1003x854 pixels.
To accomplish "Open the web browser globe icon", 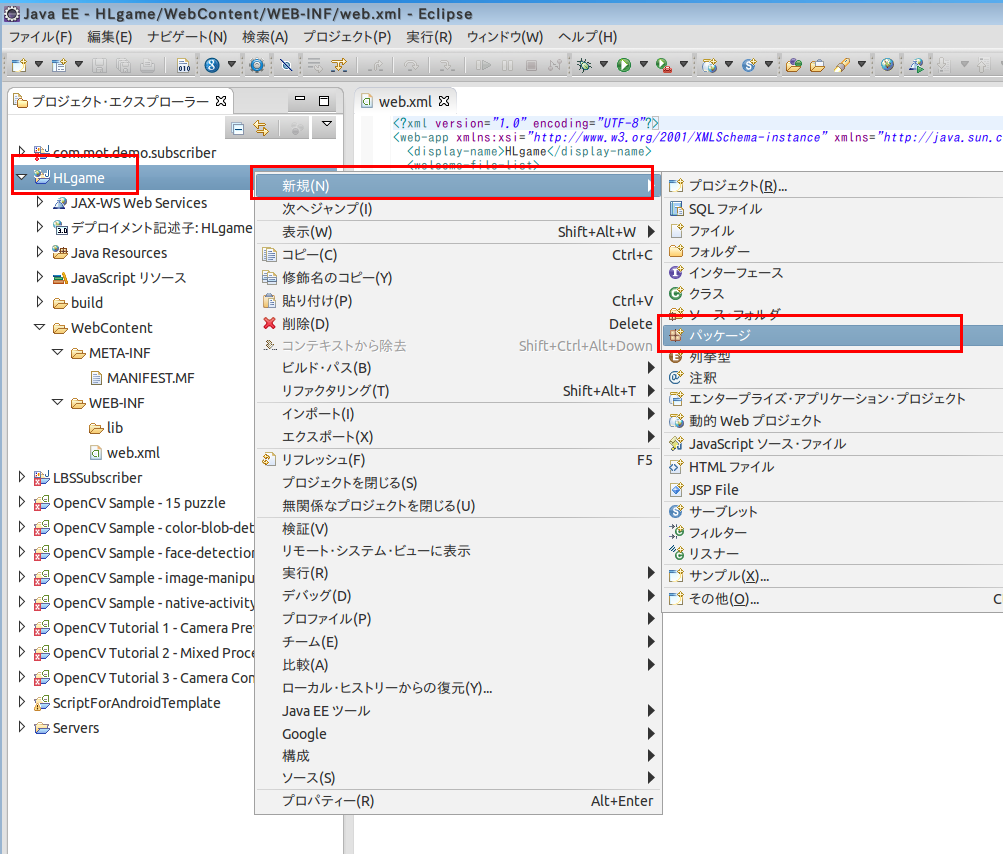I will click(x=887, y=65).
